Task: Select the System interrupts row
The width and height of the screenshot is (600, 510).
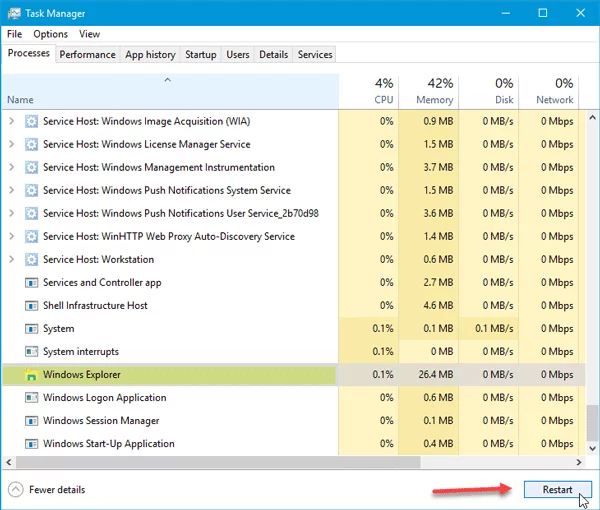Action: click(x=293, y=351)
